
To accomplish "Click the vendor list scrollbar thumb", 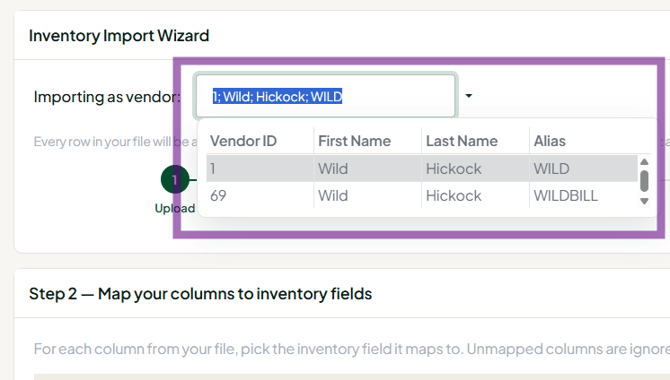I will click(x=644, y=181).
